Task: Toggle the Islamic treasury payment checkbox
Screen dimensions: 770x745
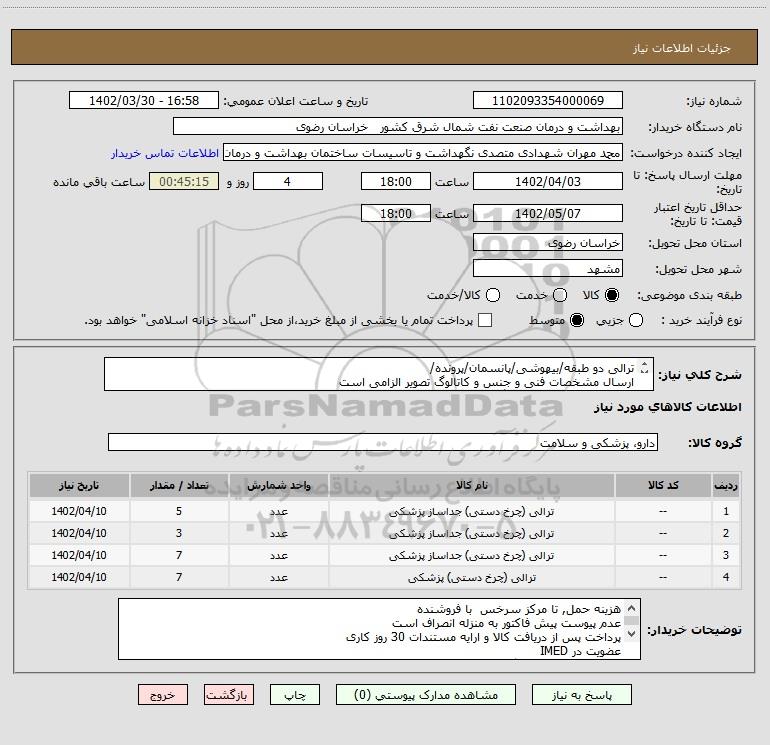Action: tap(485, 320)
